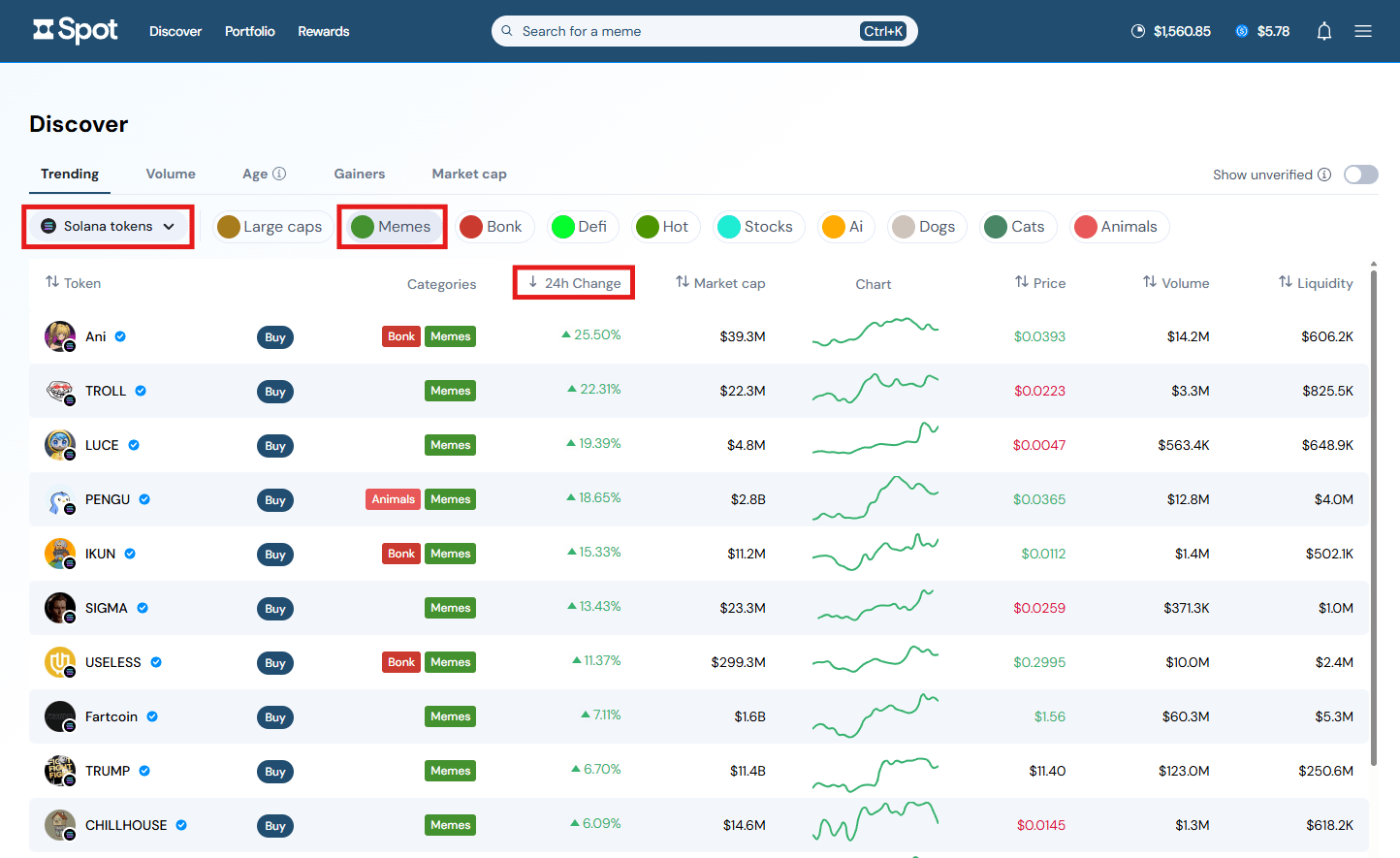Click the IKUN token avatar
This screenshot has width=1400, height=858.
60,554
